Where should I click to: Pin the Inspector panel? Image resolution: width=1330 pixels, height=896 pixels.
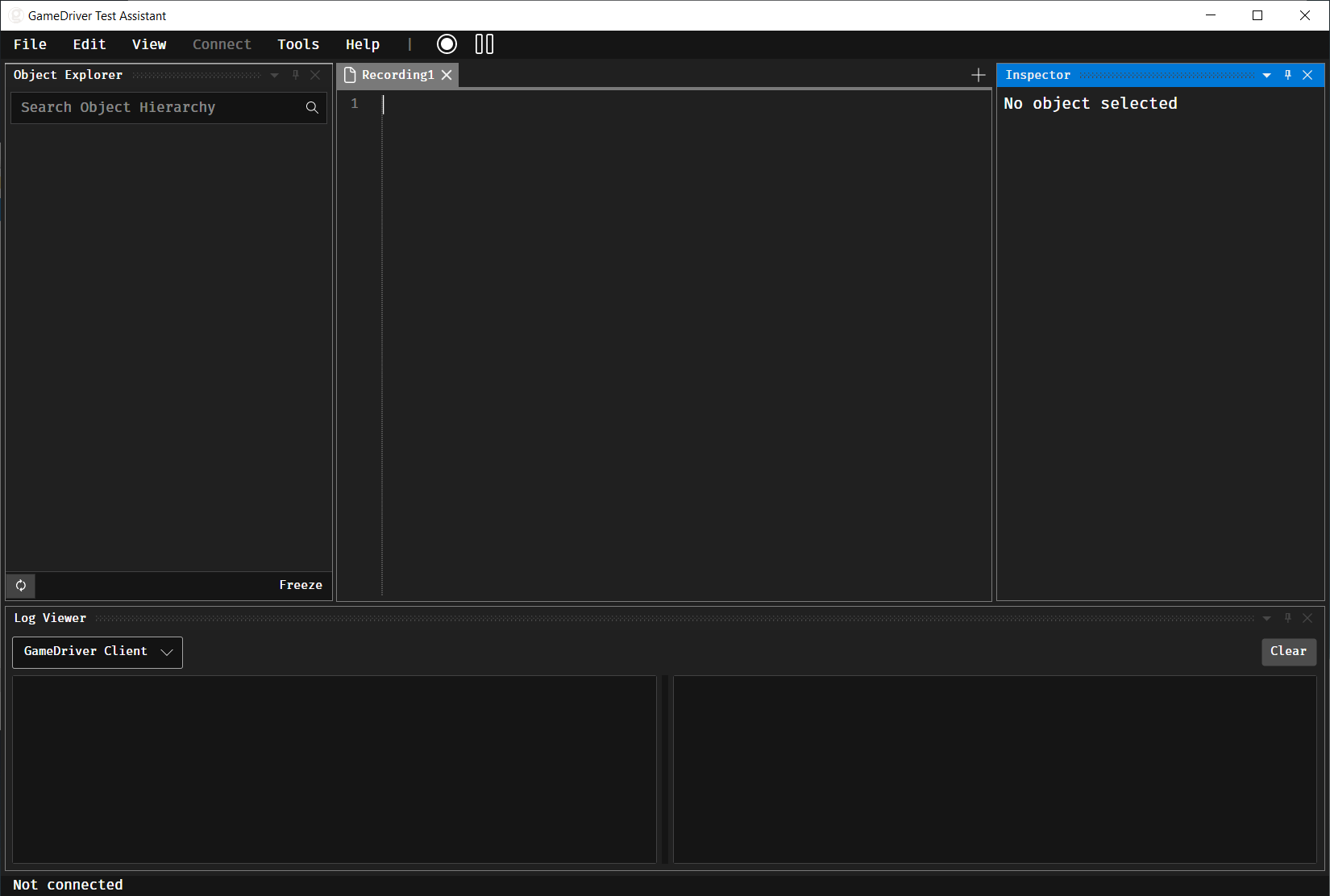click(1288, 75)
